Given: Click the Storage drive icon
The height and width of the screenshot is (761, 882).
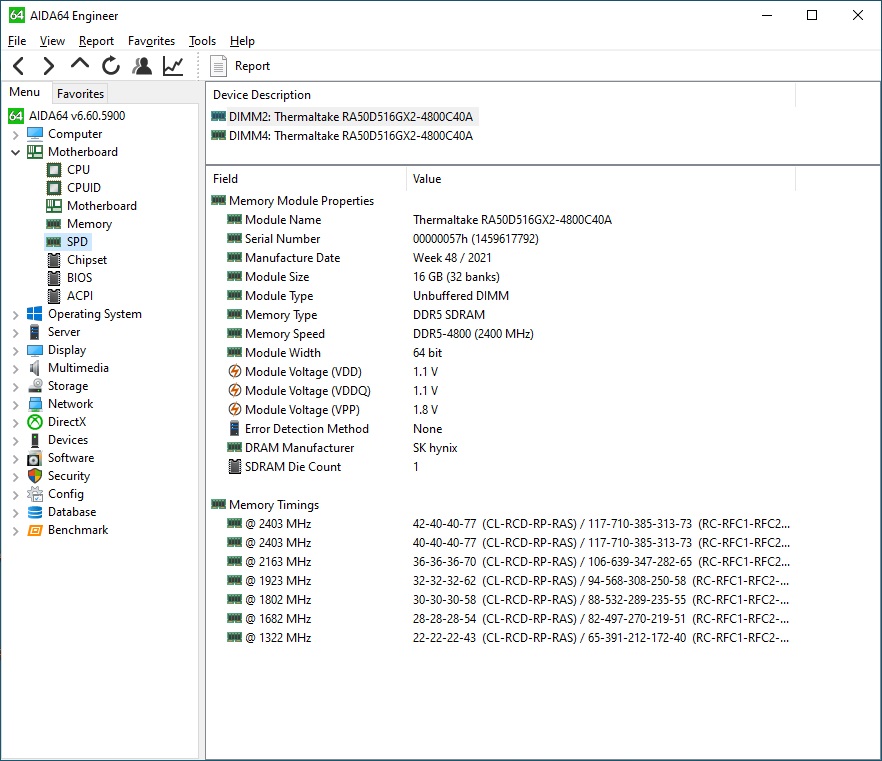Looking at the screenshot, I should click(35, 386).
